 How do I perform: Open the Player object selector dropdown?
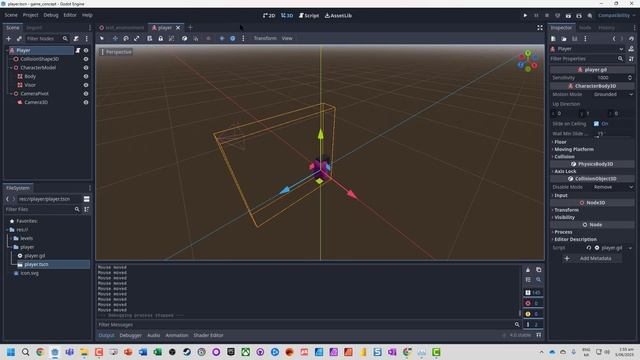(x=587, y=49)
